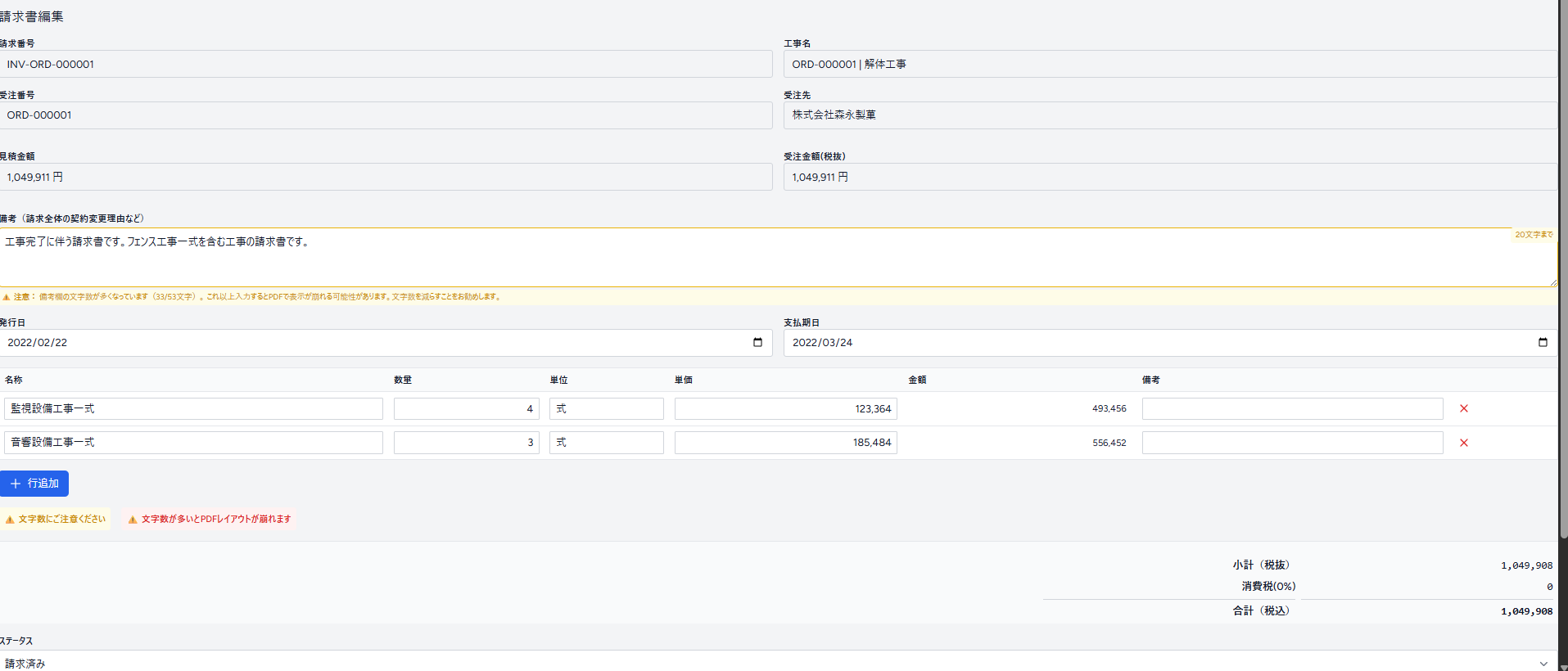
Task: Click the amount 493,456
Action: coord(1109,408)
